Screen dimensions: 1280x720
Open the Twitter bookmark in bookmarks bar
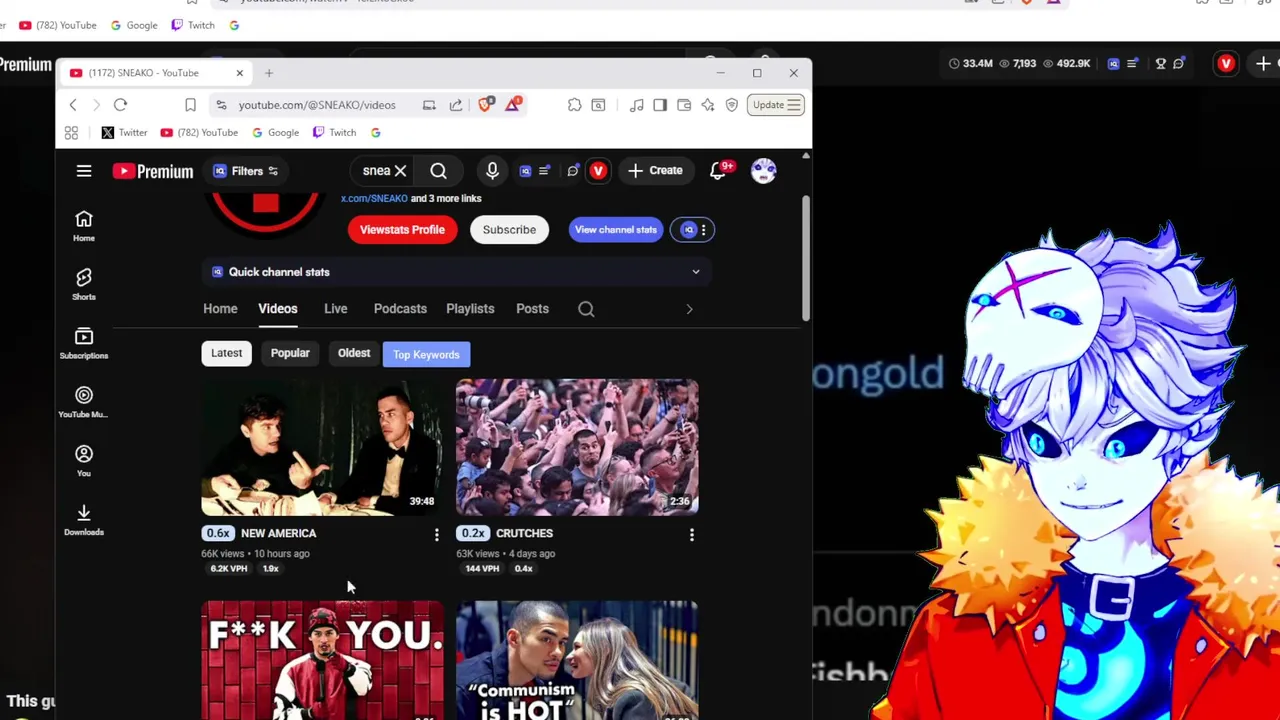(x=124, y=132)
